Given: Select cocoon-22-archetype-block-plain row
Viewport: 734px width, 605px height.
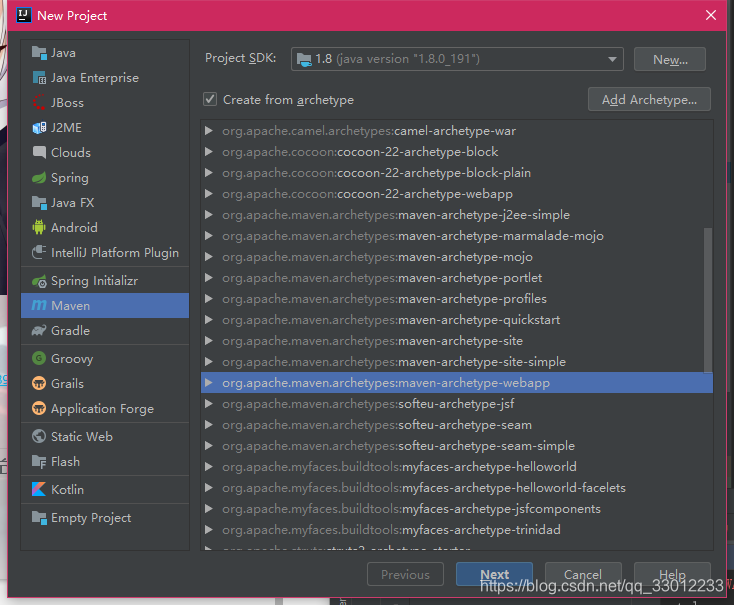Looking at the screenshot, I should click(x=457, y=173).
